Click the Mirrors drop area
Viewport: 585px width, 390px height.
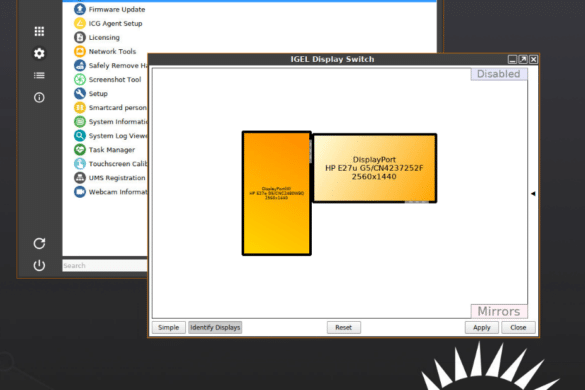point(499,311)
